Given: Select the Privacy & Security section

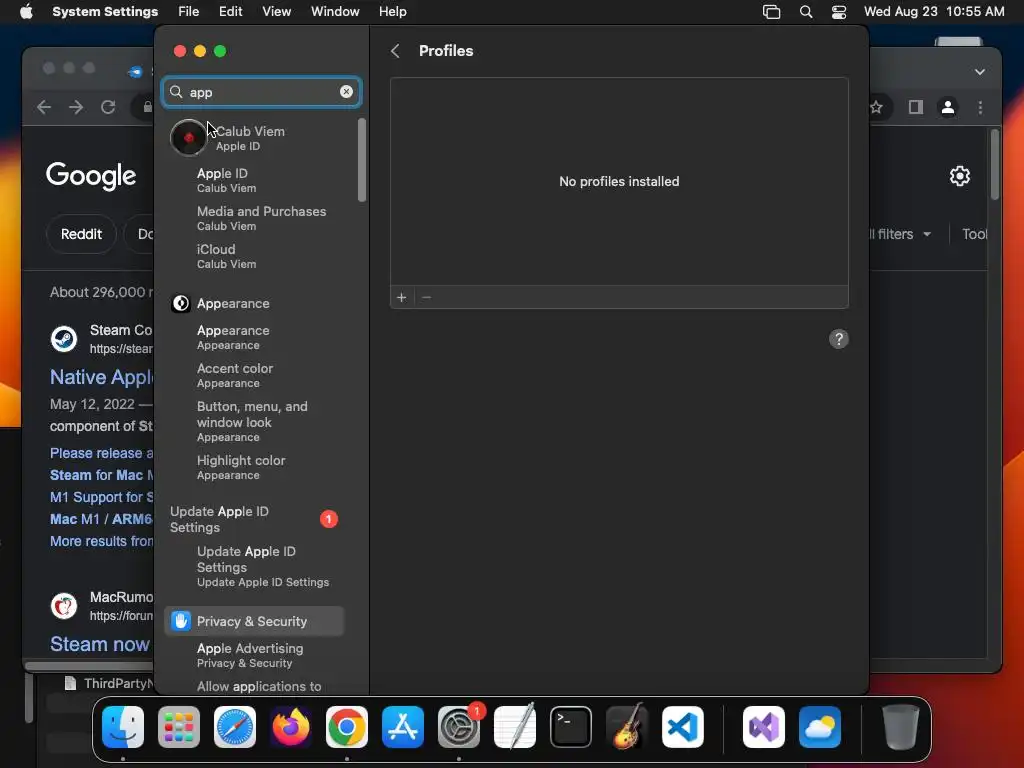Looking at the screenshot, I should point(255,621).
